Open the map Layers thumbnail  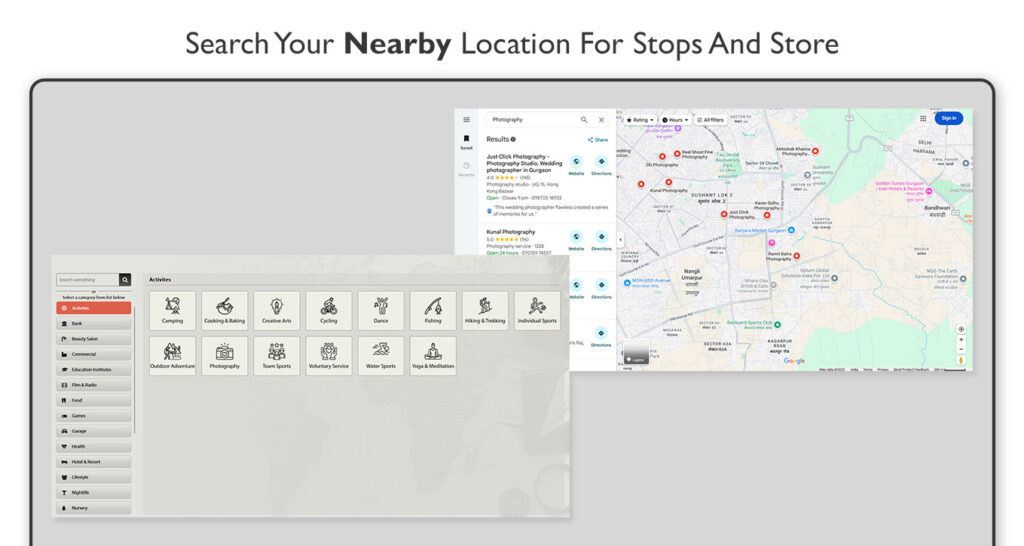tap(635, 357)
